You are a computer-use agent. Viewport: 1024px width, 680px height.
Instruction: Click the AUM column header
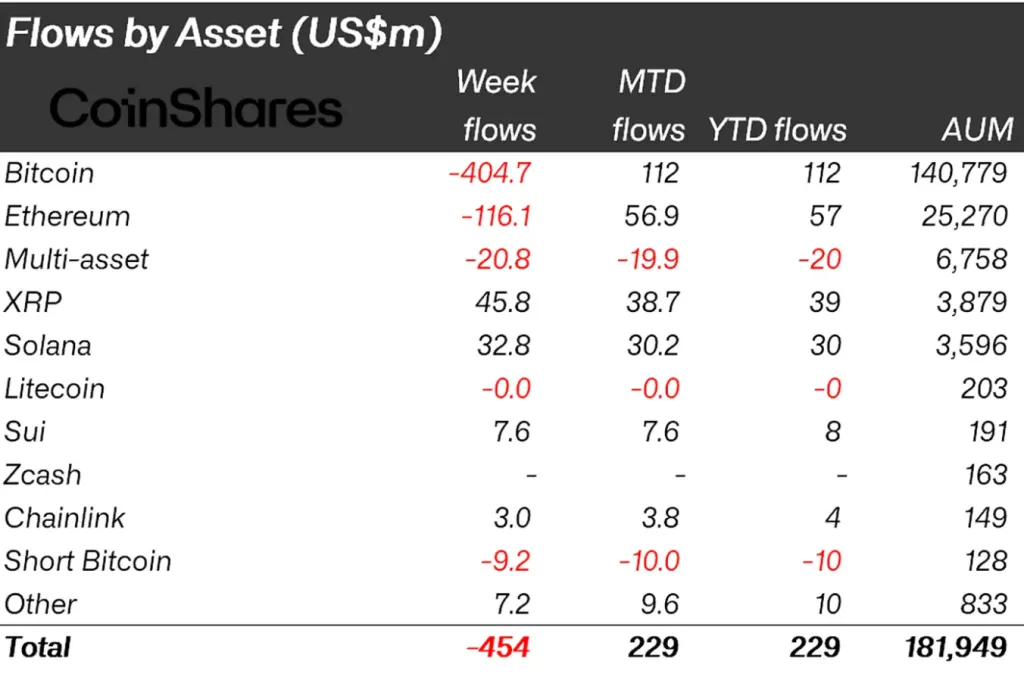(975, 130)
